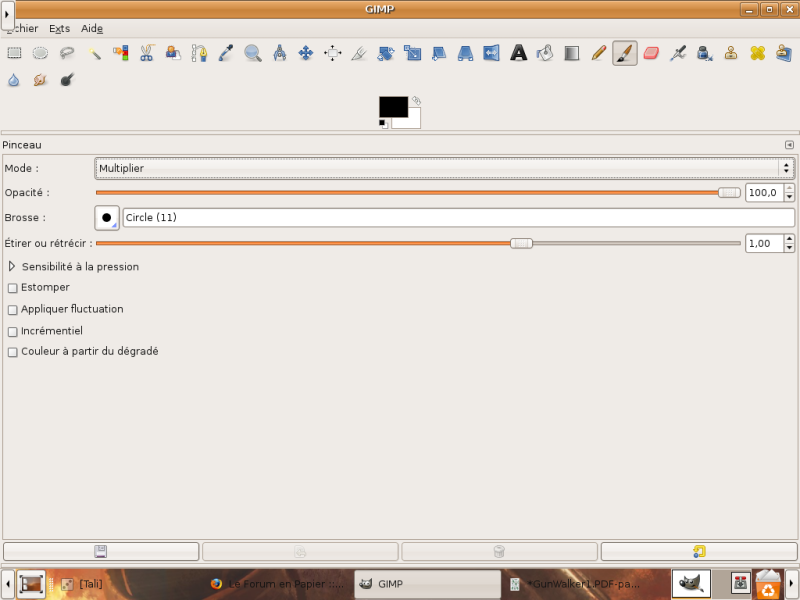Select the Color Picker eyedropper tool
Image resolution: width=800 pixels, height=600 pixels.
226,53
